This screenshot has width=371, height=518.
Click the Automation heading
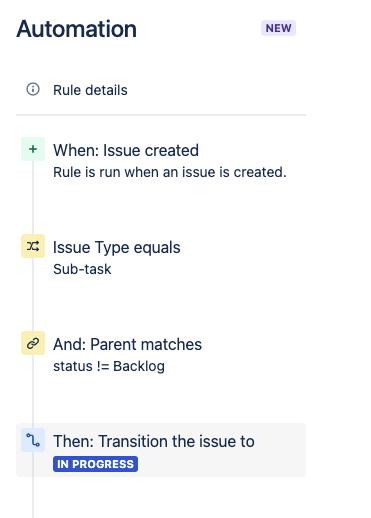pyautogui.click(x=77, y=29)
